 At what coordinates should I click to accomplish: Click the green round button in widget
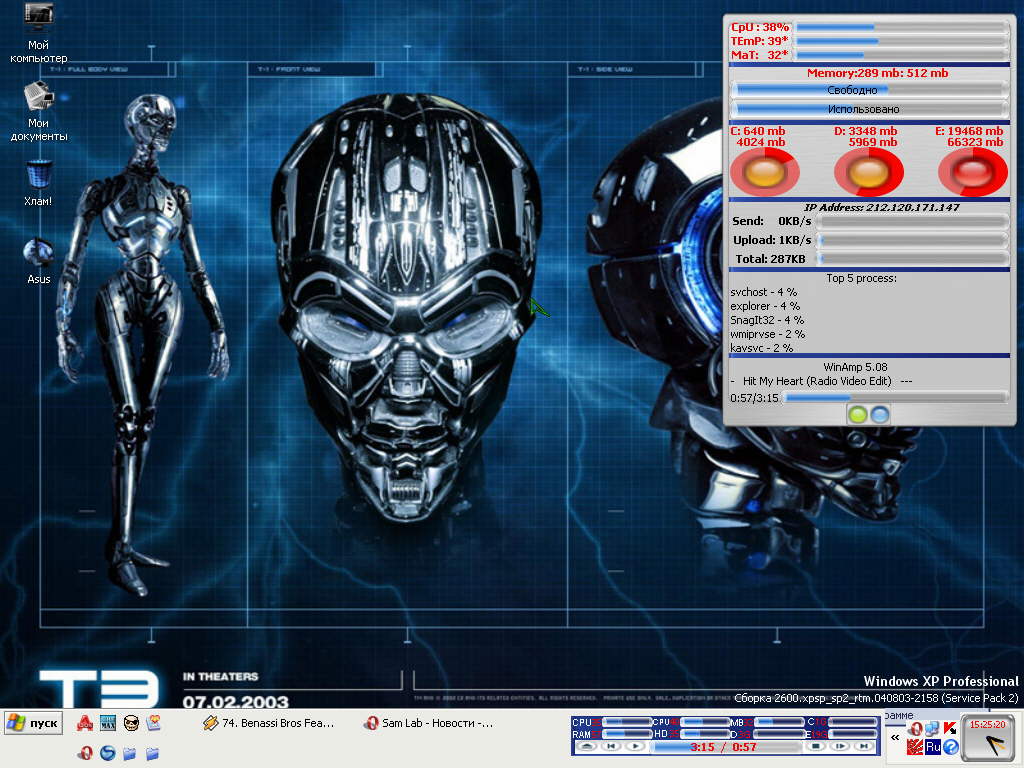858,415
